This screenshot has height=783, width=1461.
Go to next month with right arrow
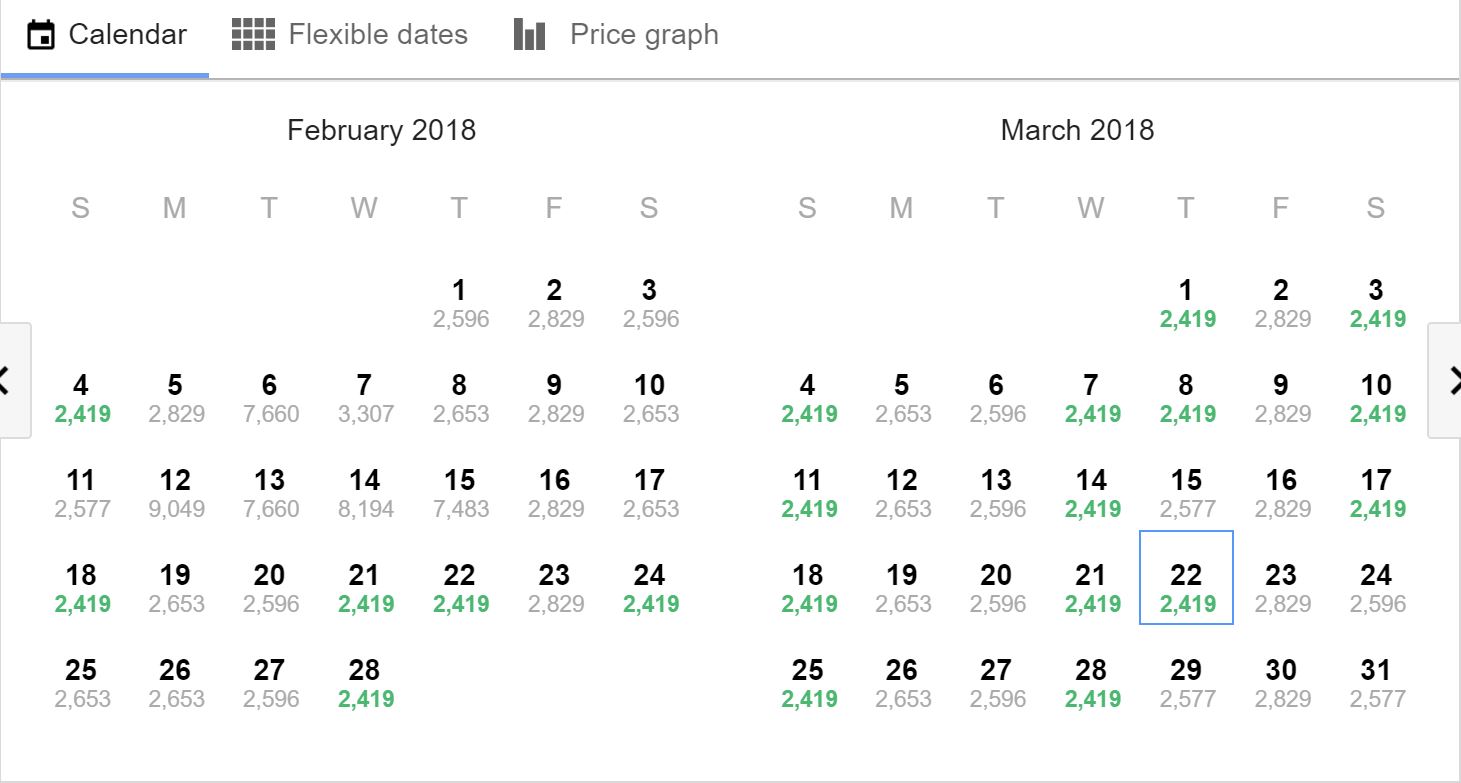(x=1447, y=380)
